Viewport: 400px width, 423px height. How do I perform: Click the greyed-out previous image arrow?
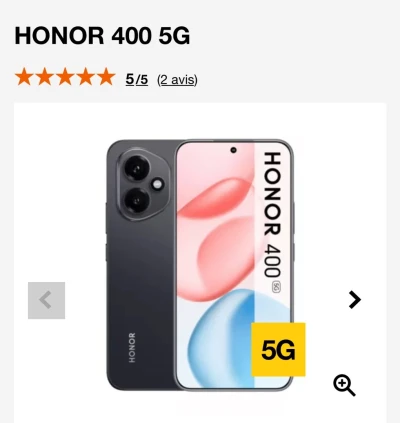(x=46, y=300)
